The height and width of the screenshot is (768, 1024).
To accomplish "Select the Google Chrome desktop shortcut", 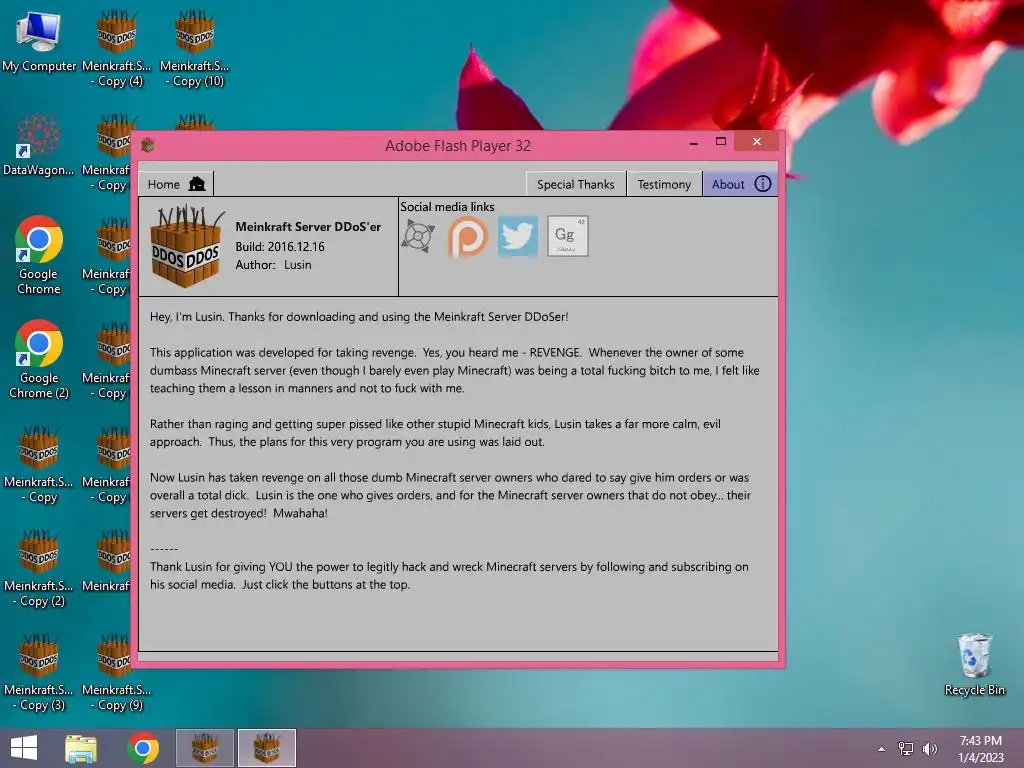I will pos(39,255).
